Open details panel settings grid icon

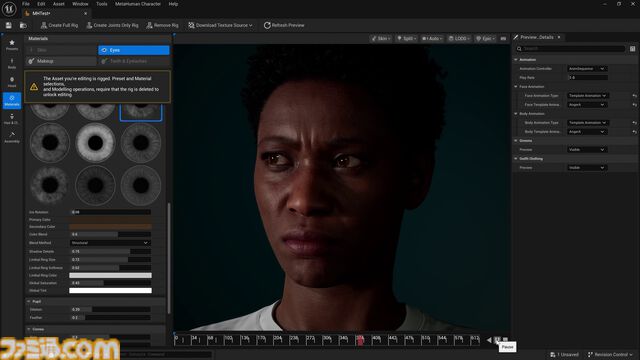pos(632,49)
